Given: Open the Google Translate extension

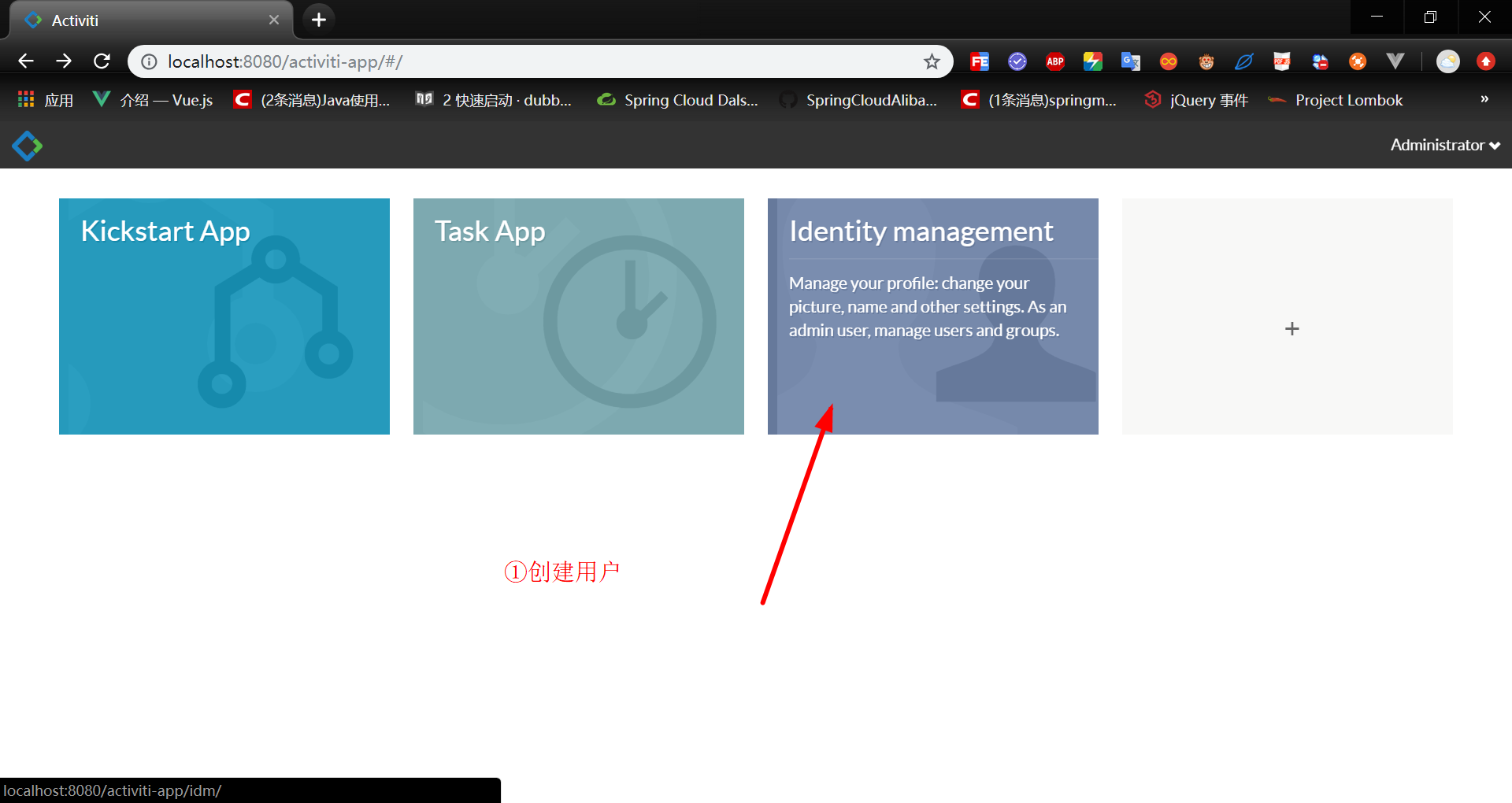Looking at the screenshot, I should click(1131, 61).
